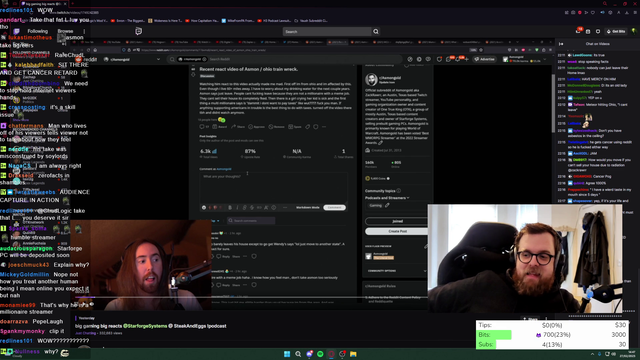Screen dimensions: 640x360
Task: Toggle italic in comment editor
Action: click(237, 207)
